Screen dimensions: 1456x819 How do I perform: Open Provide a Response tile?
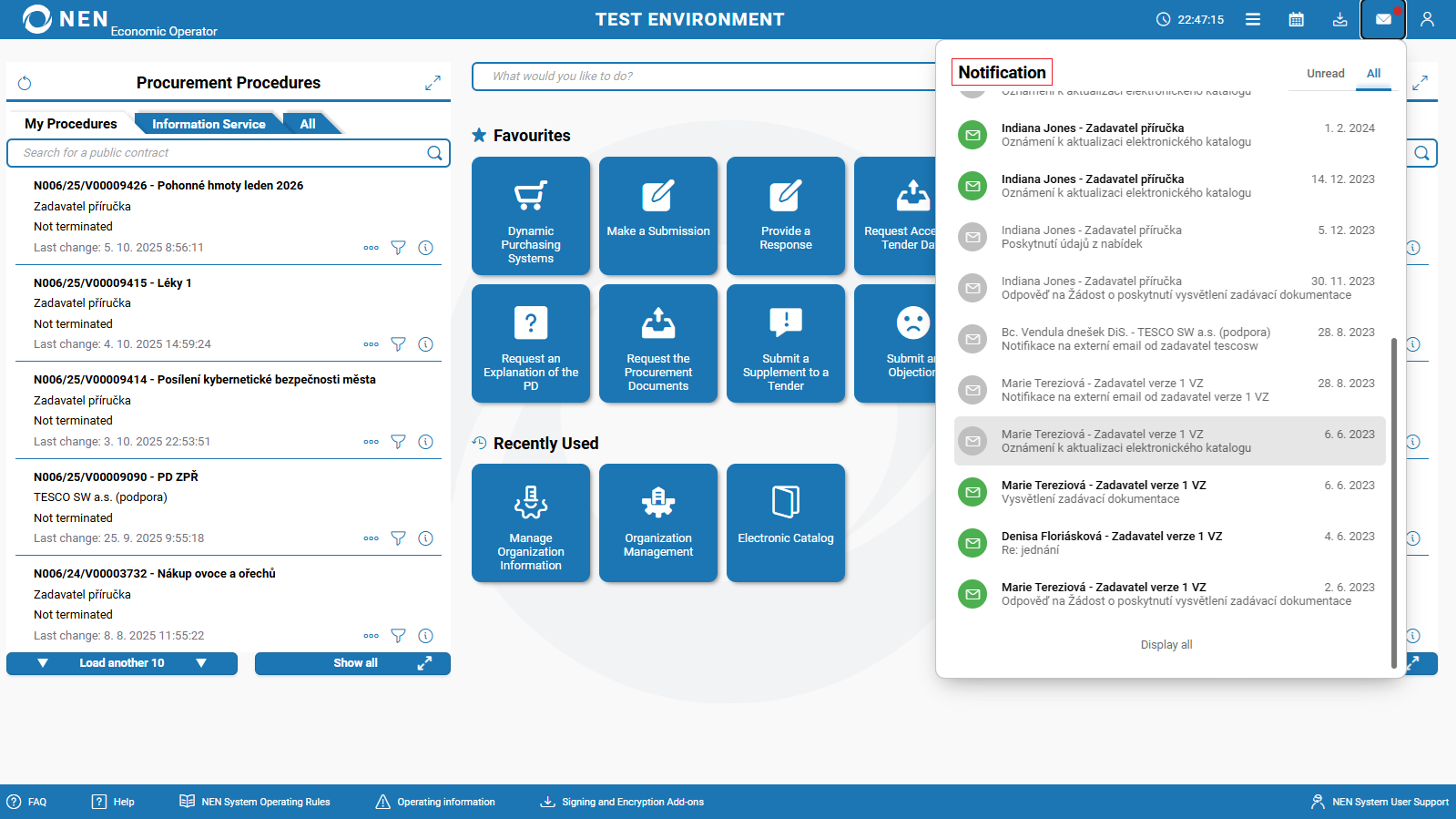click(786, 216)
